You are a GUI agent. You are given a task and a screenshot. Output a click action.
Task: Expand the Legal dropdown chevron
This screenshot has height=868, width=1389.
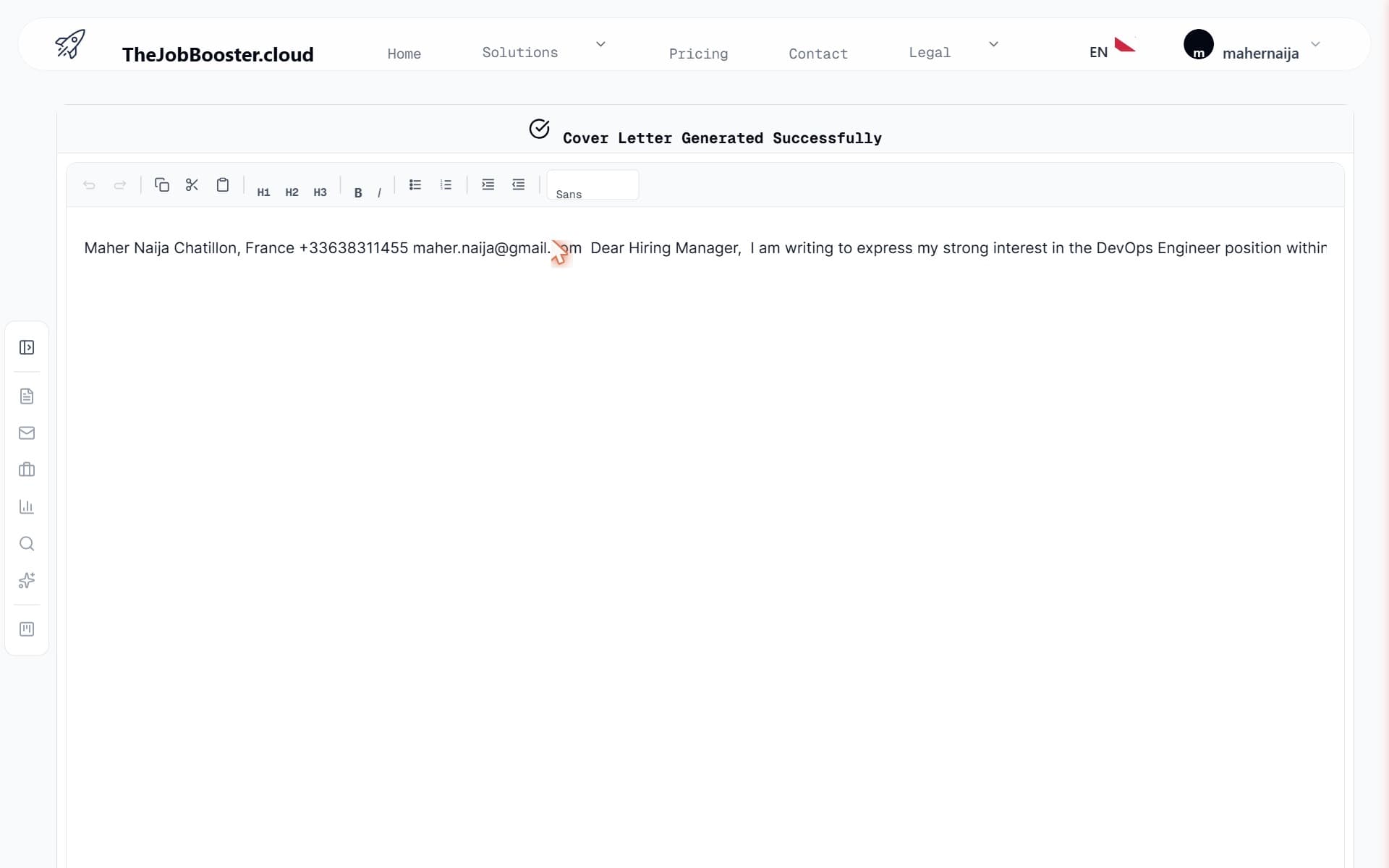click(993, 44)
